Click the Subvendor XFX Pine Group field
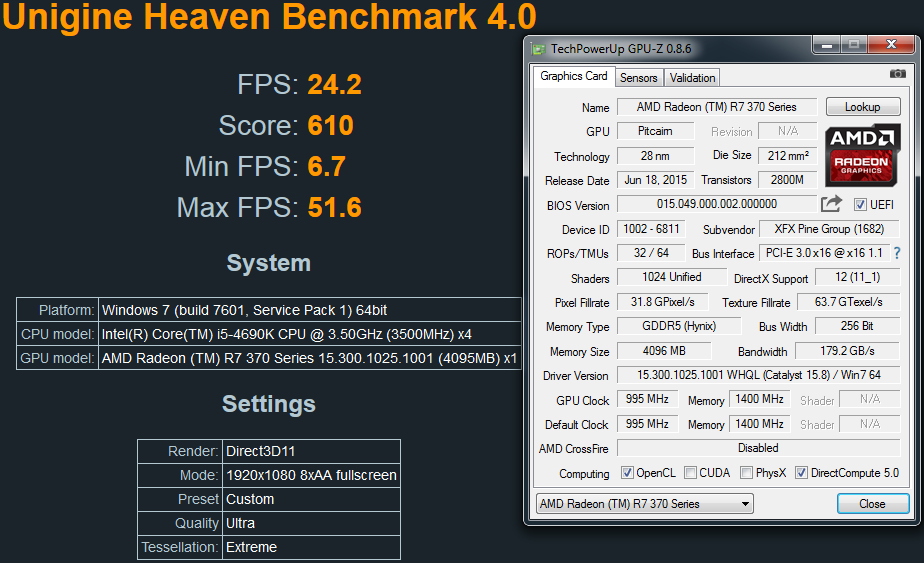The image size is (924, 563). (x=829, y=229)
